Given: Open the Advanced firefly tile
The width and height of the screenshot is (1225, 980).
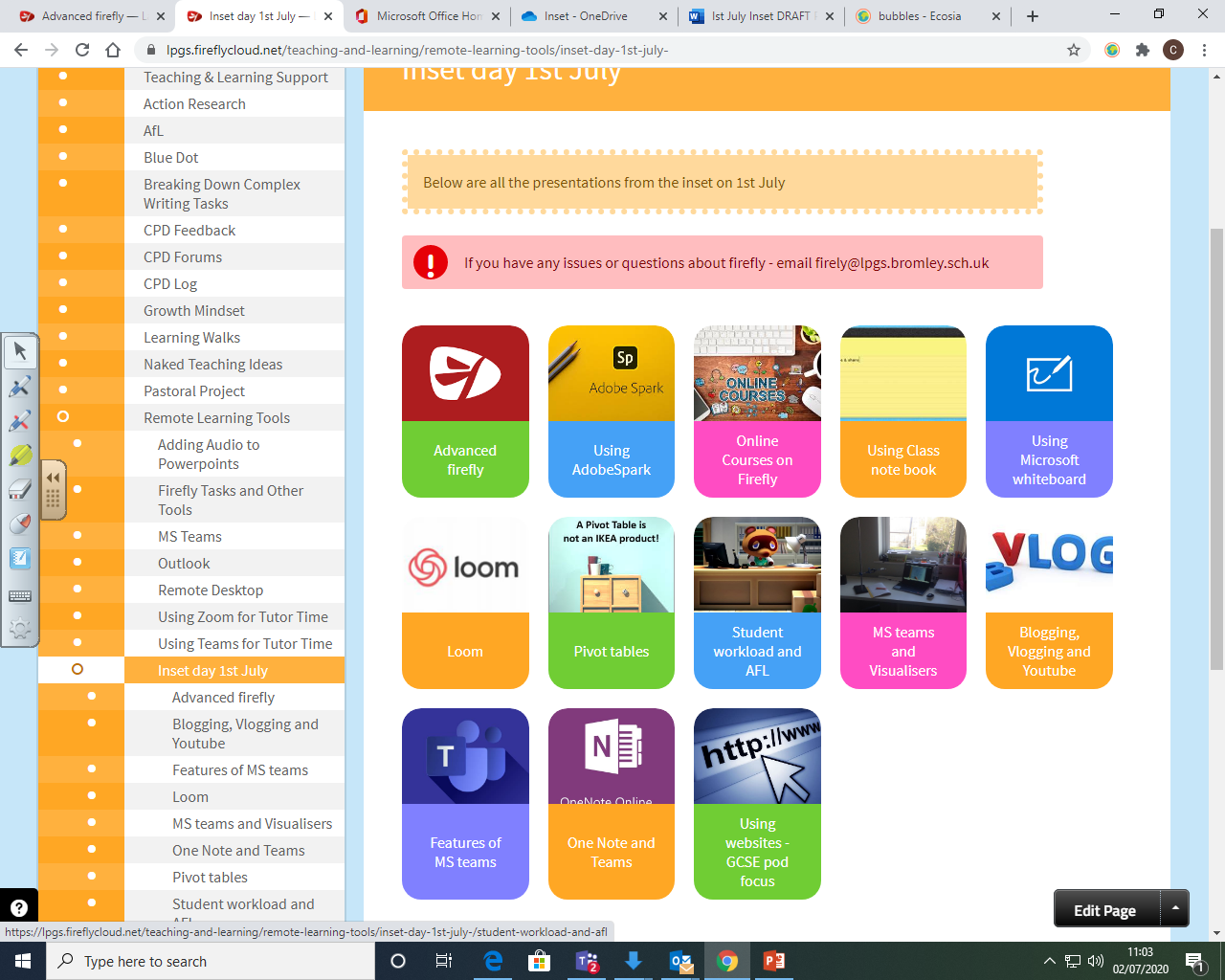Looking at the screenshot, I should (x=465, y=412).
